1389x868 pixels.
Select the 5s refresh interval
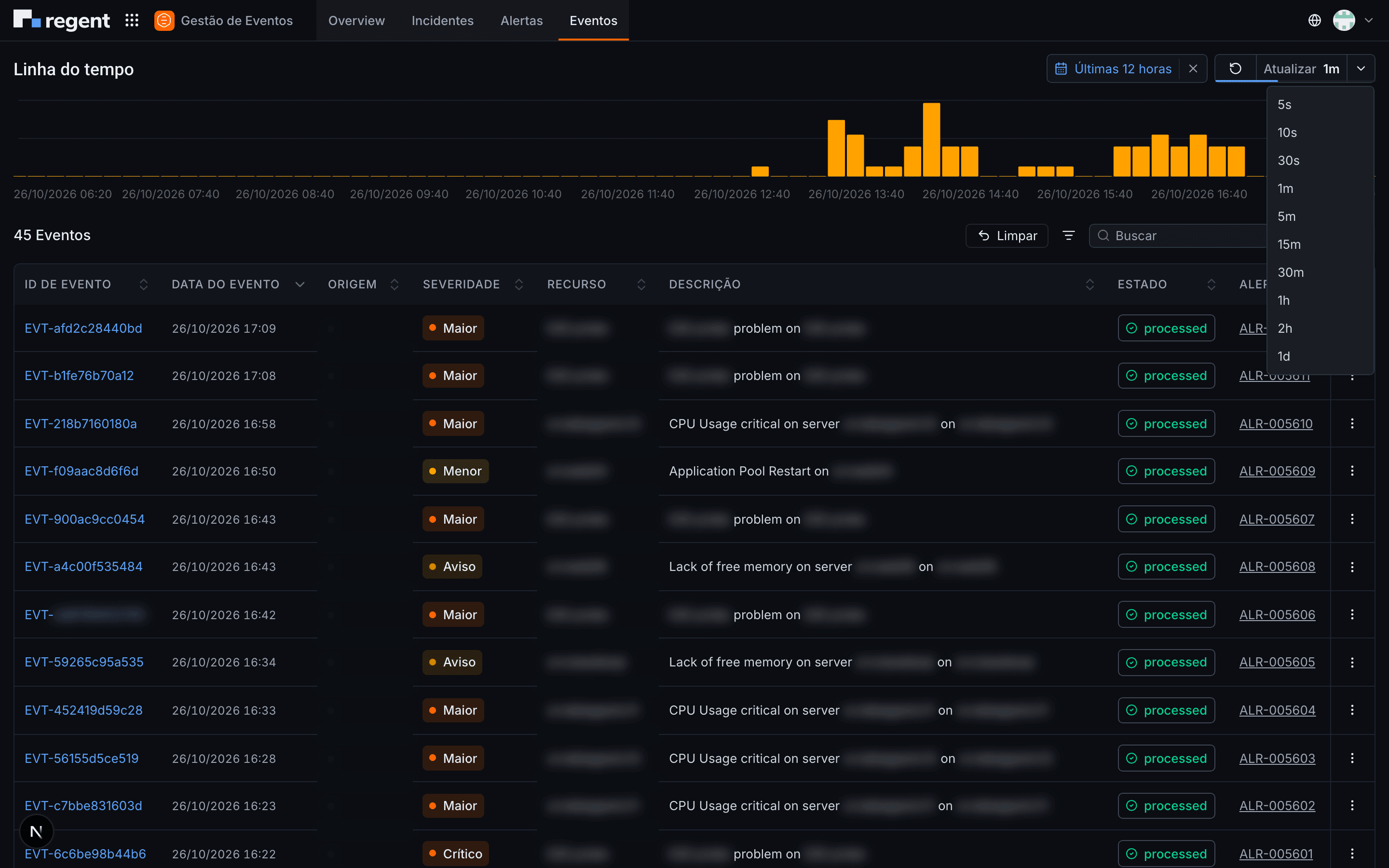coord(1320,105)
